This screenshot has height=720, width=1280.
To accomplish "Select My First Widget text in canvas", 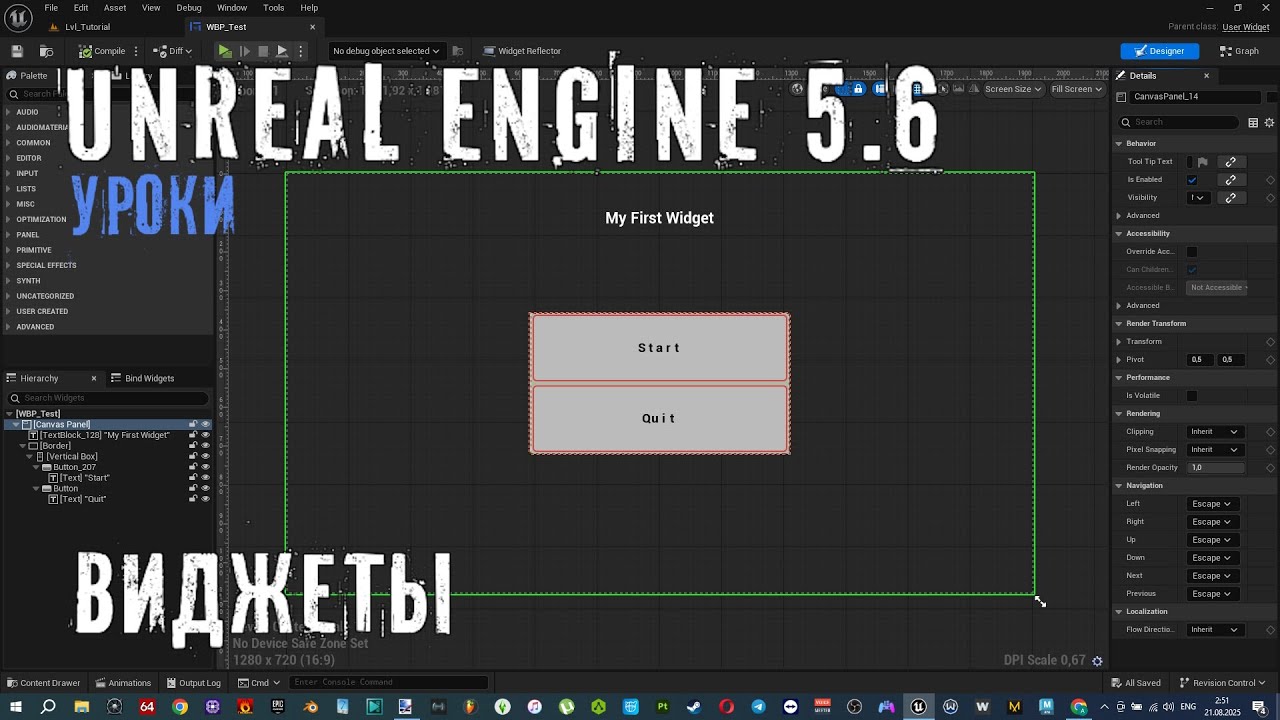I will point(659,218).
